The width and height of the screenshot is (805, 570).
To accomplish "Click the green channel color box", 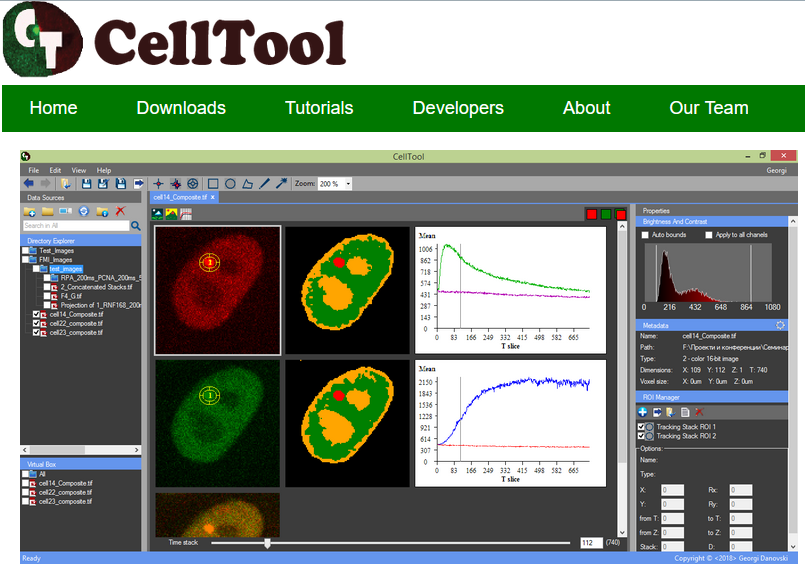I will [606, 214].
